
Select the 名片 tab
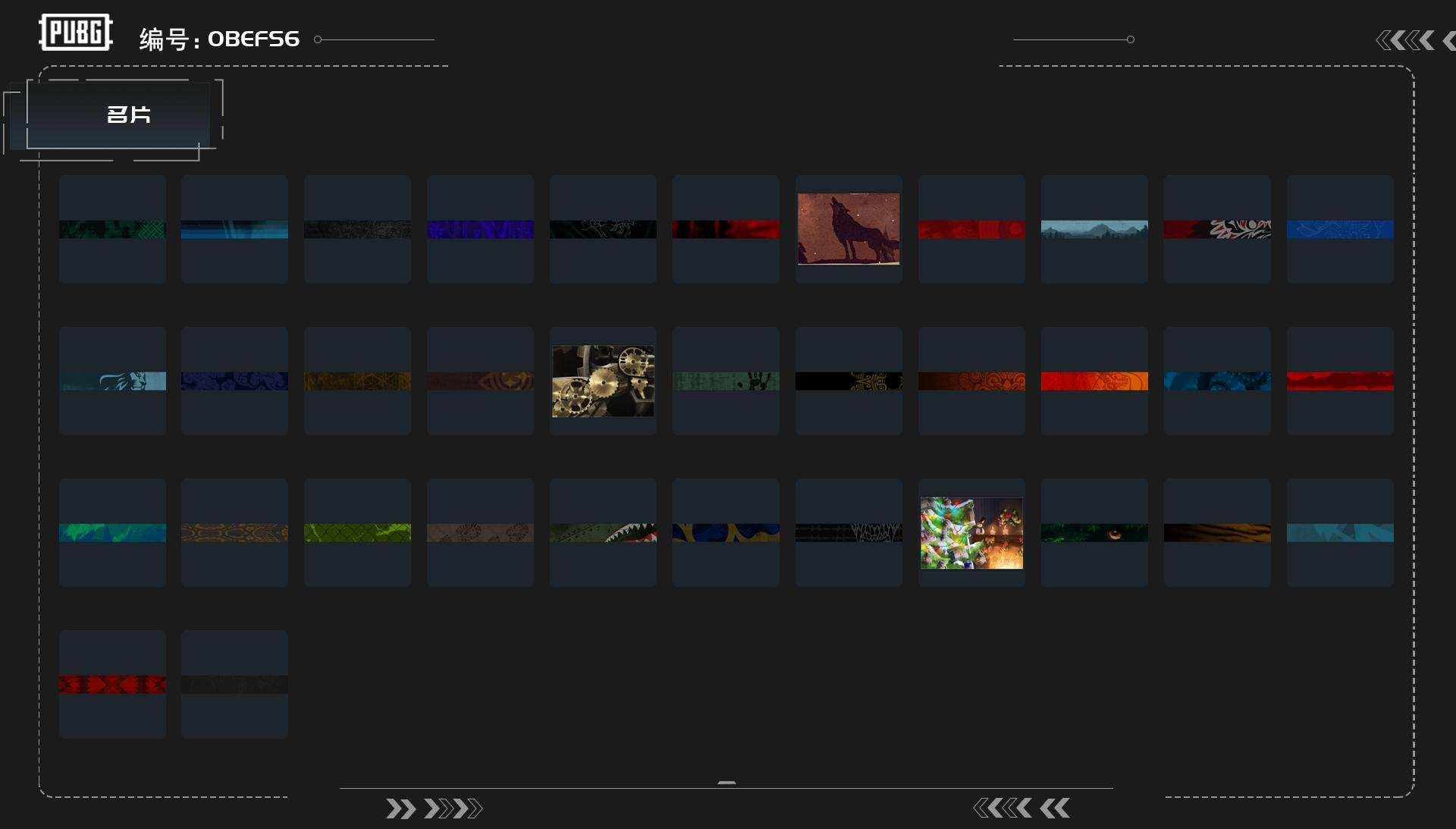point(127,115)
